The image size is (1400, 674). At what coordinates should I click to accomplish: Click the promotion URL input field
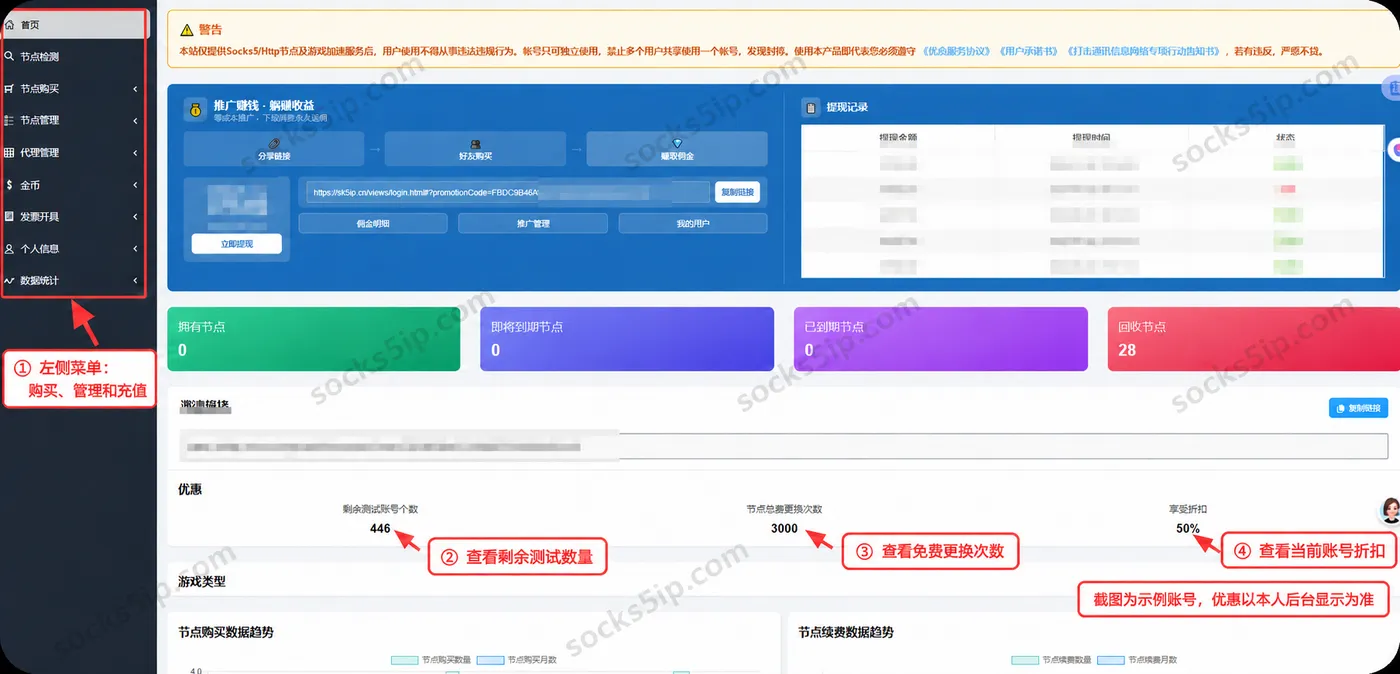508,192
